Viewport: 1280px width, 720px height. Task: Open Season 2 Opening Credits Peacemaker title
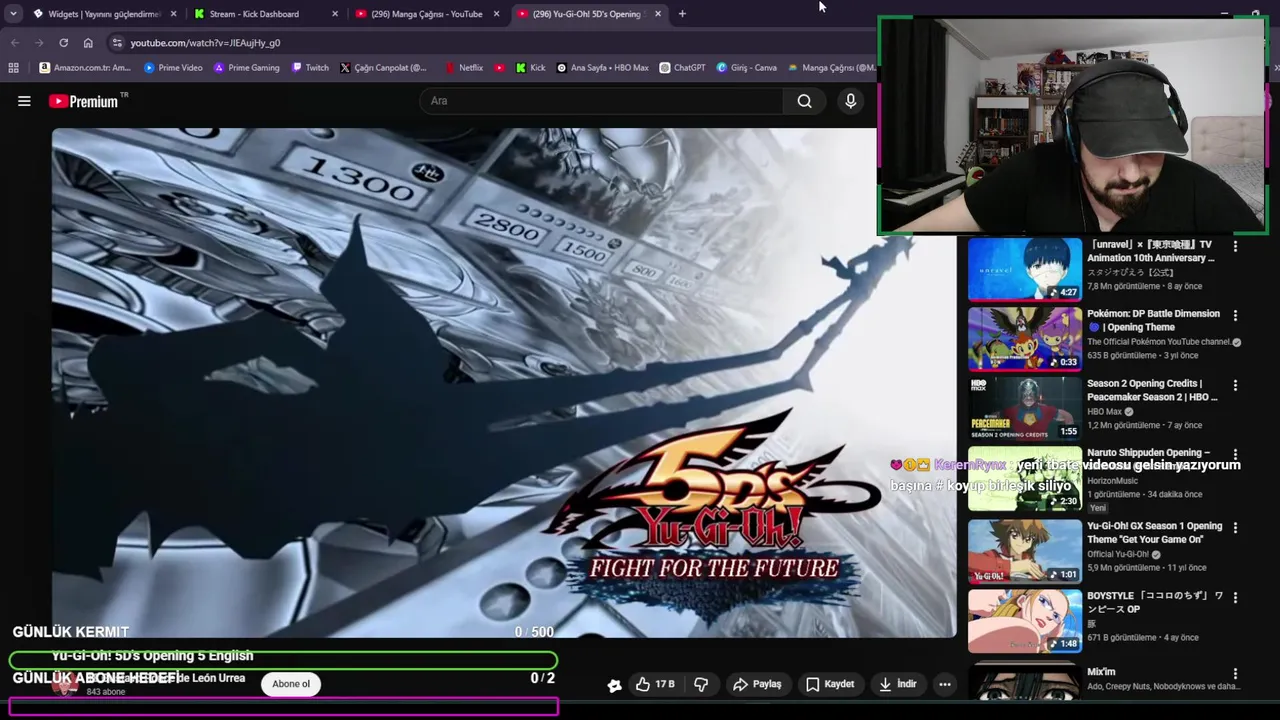pyautogui.click(x=1152, y=390)
